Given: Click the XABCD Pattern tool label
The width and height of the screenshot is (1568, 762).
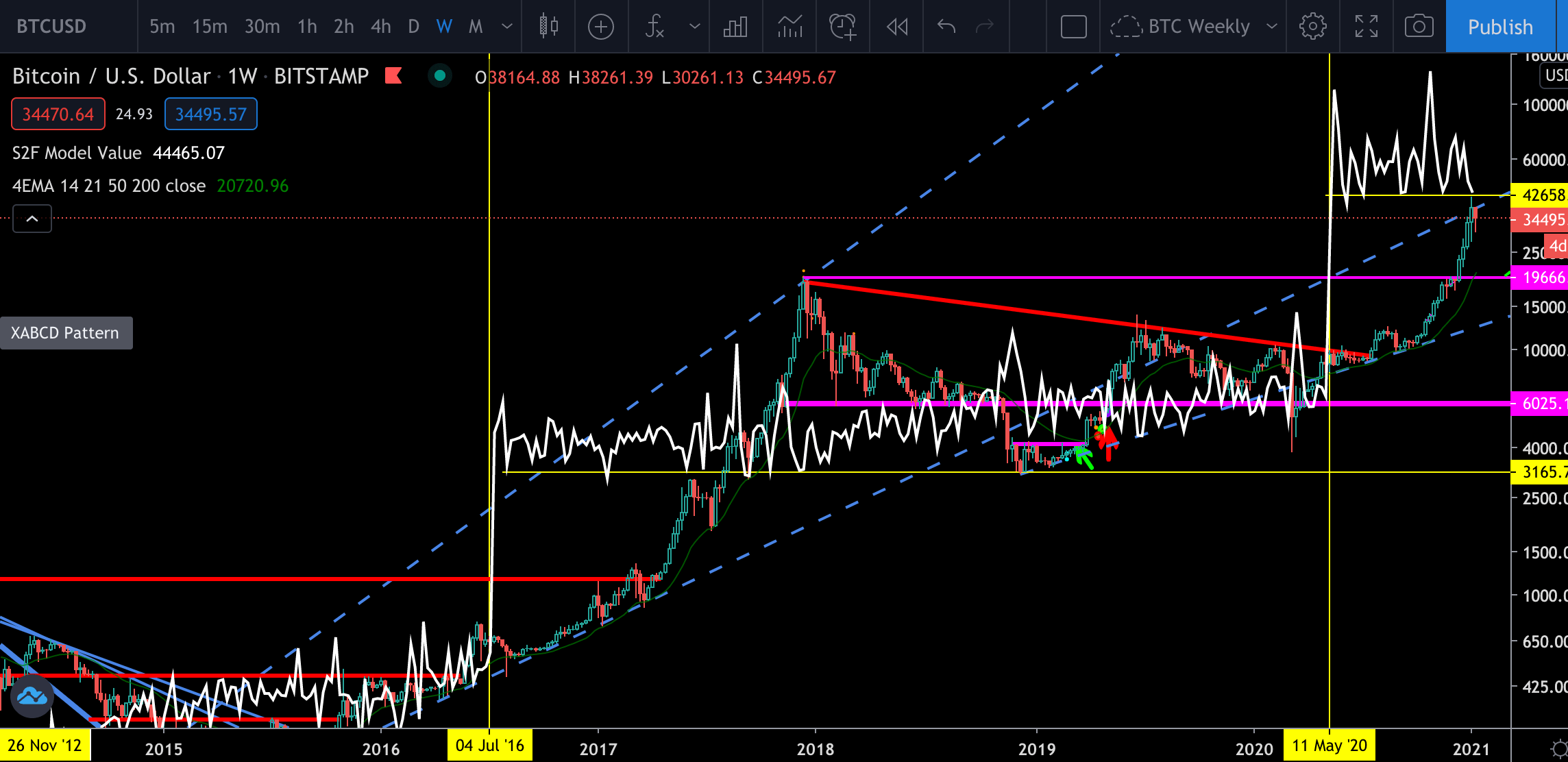Looking at the screenshot, I should [65, 333].
